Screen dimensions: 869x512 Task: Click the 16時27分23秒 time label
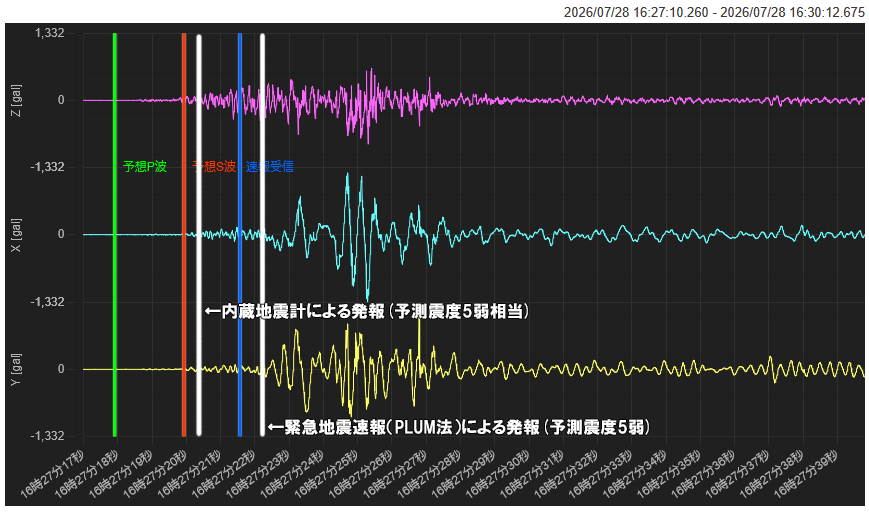click(x=257, y=473)
